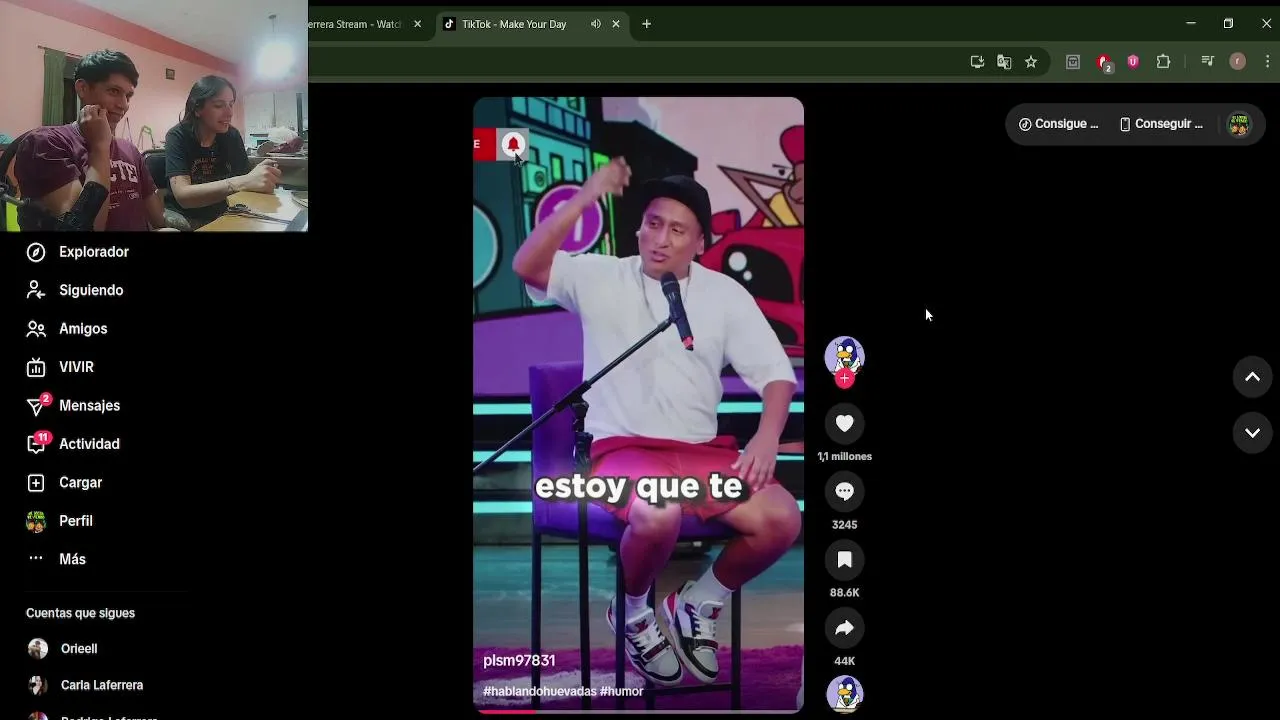Image resolution: width=1280 pixels, height=720 pixels.
Task: Go to Siguiendo feed
Action: tap(74, 290)
